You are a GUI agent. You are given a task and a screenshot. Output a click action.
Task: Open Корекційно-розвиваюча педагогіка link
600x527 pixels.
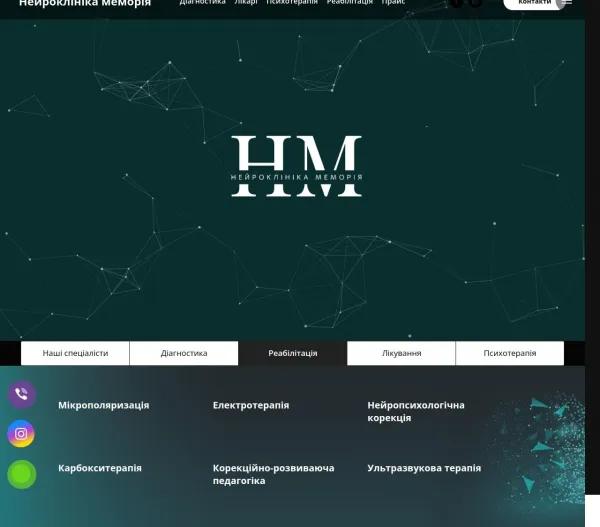274,474
